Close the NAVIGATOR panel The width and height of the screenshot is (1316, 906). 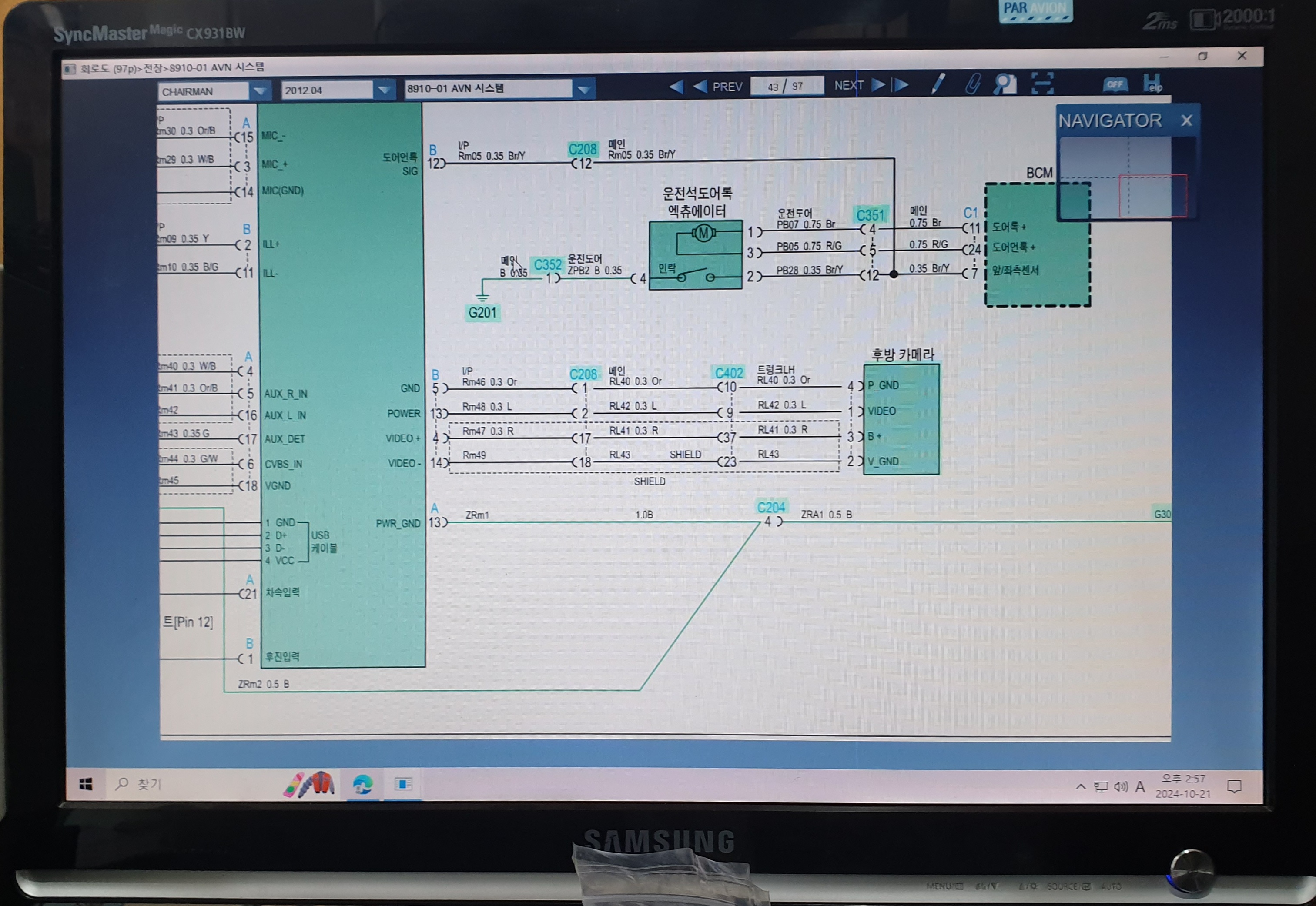(x=1186, y=120)
